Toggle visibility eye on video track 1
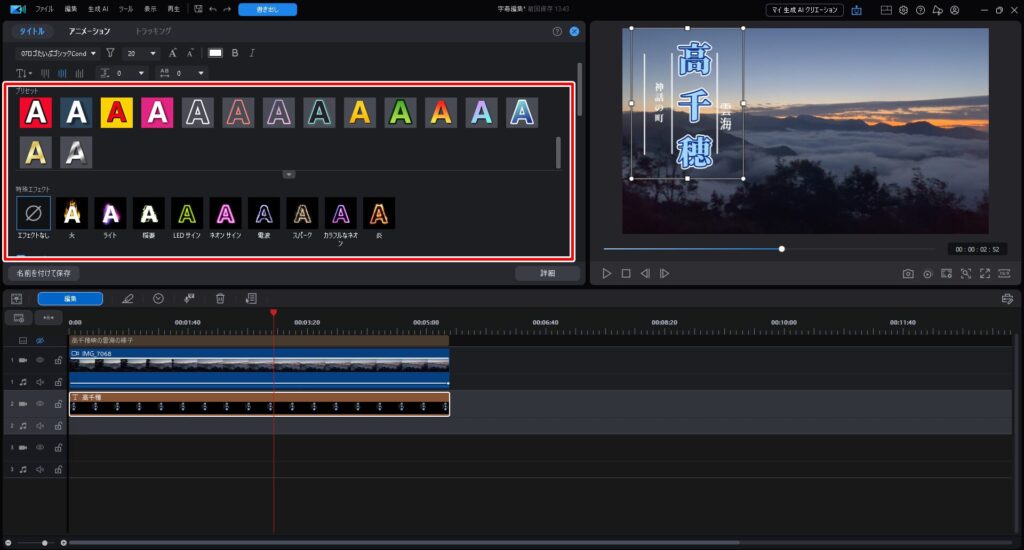Image resolution: width=1024 pixels, height=550 pixels. (41, 360)
